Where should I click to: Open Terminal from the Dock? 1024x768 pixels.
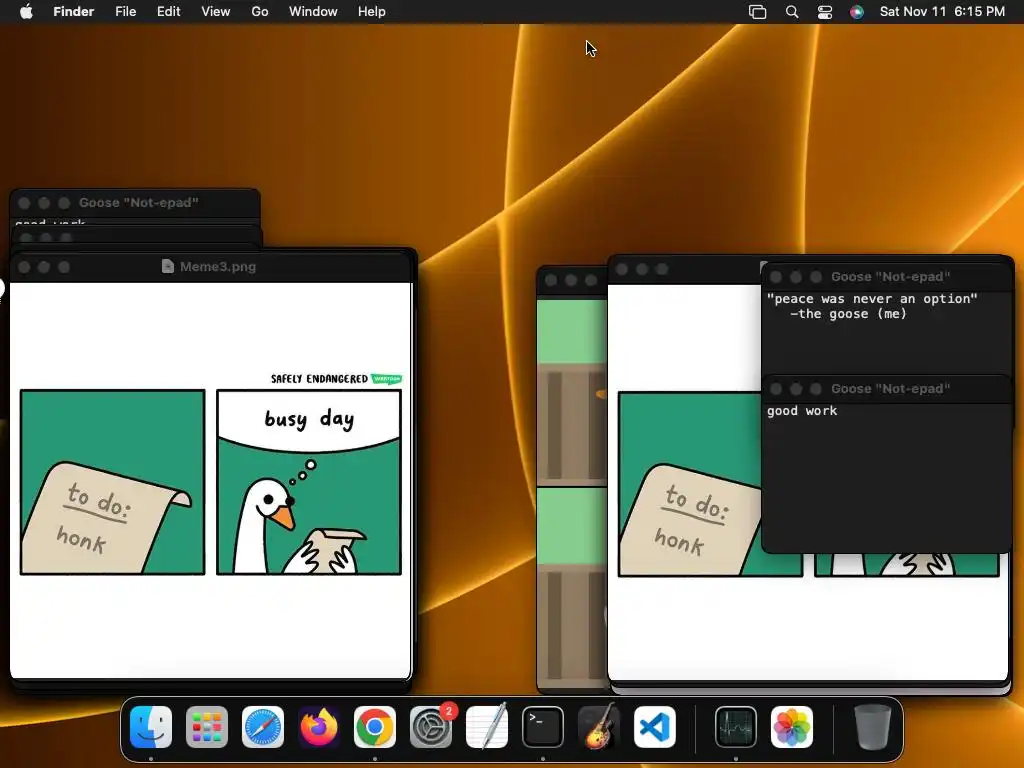543,727
